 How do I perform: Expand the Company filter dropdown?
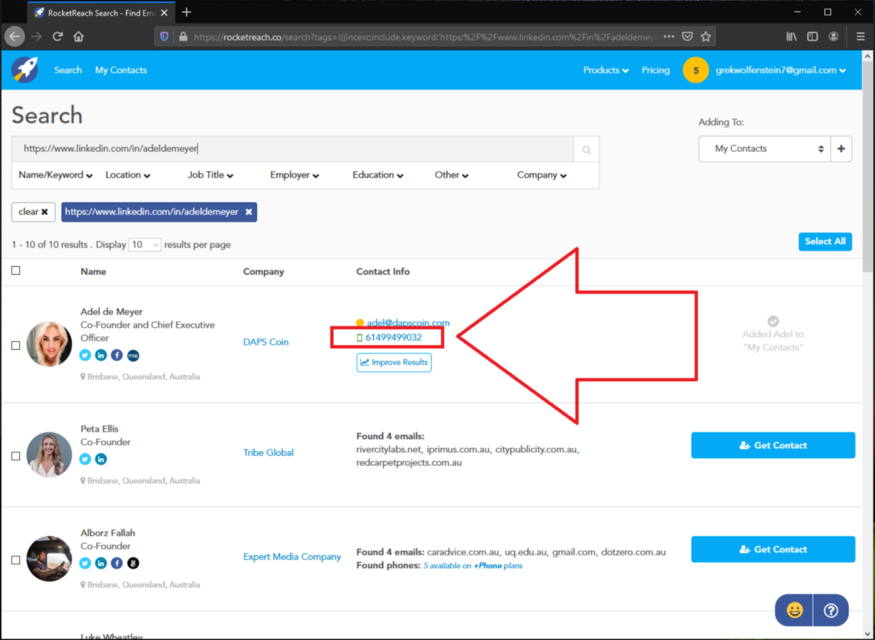tap(542, 175)
